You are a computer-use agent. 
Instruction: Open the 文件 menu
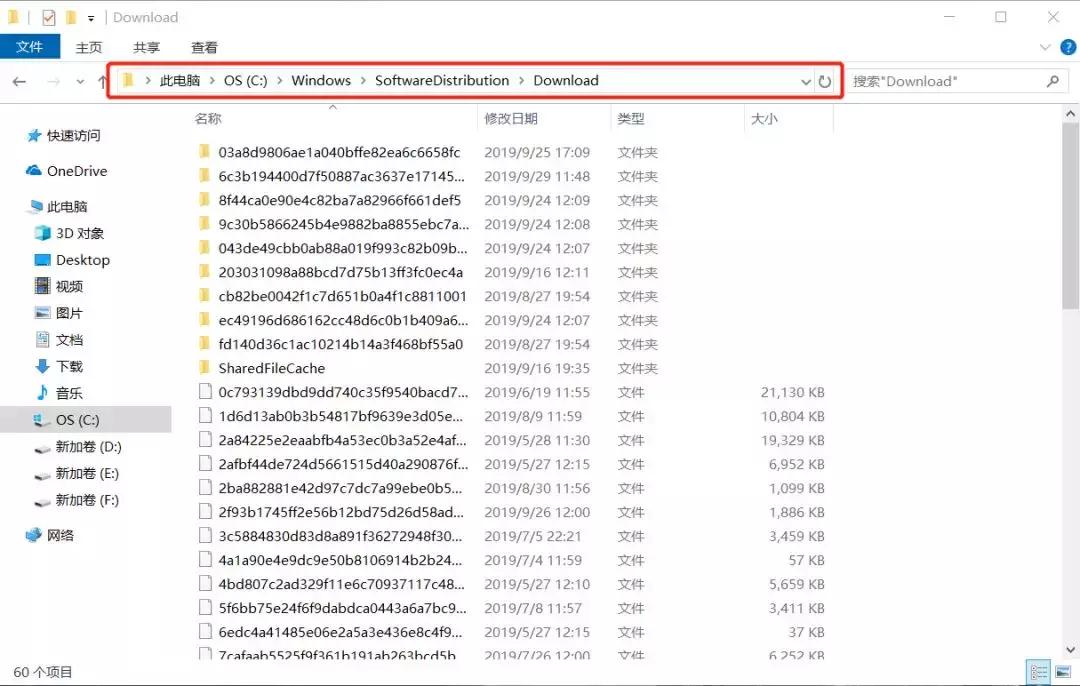click(x=30, y=46)
